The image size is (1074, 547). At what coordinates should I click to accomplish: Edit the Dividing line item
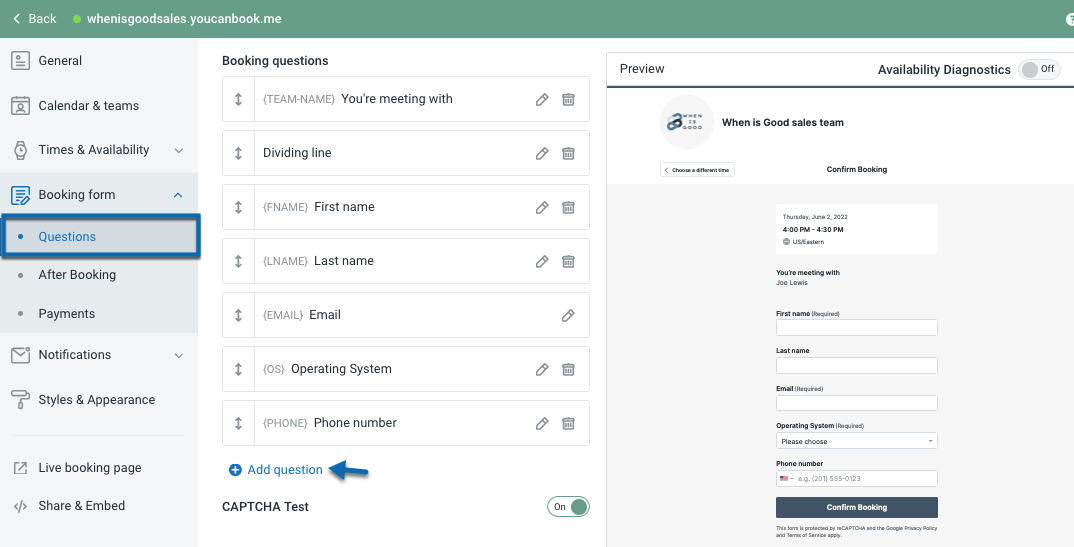pos(542,153)
